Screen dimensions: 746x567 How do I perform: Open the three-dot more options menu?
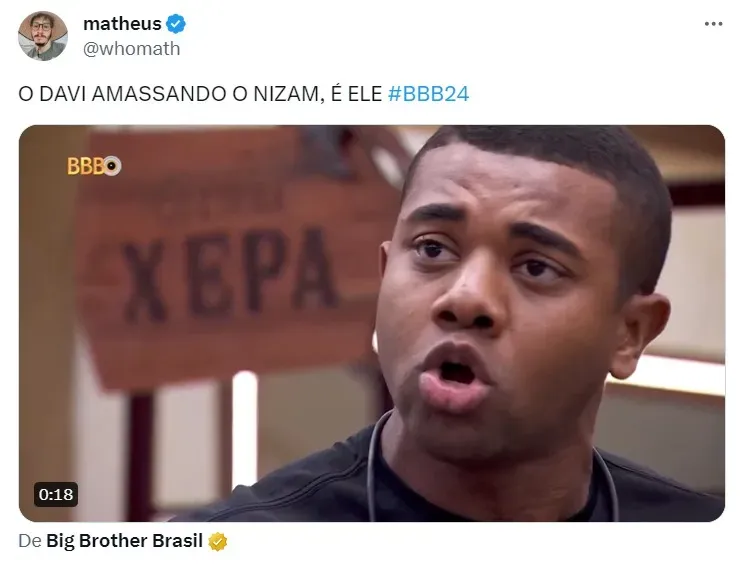click(x=713, y=24)
